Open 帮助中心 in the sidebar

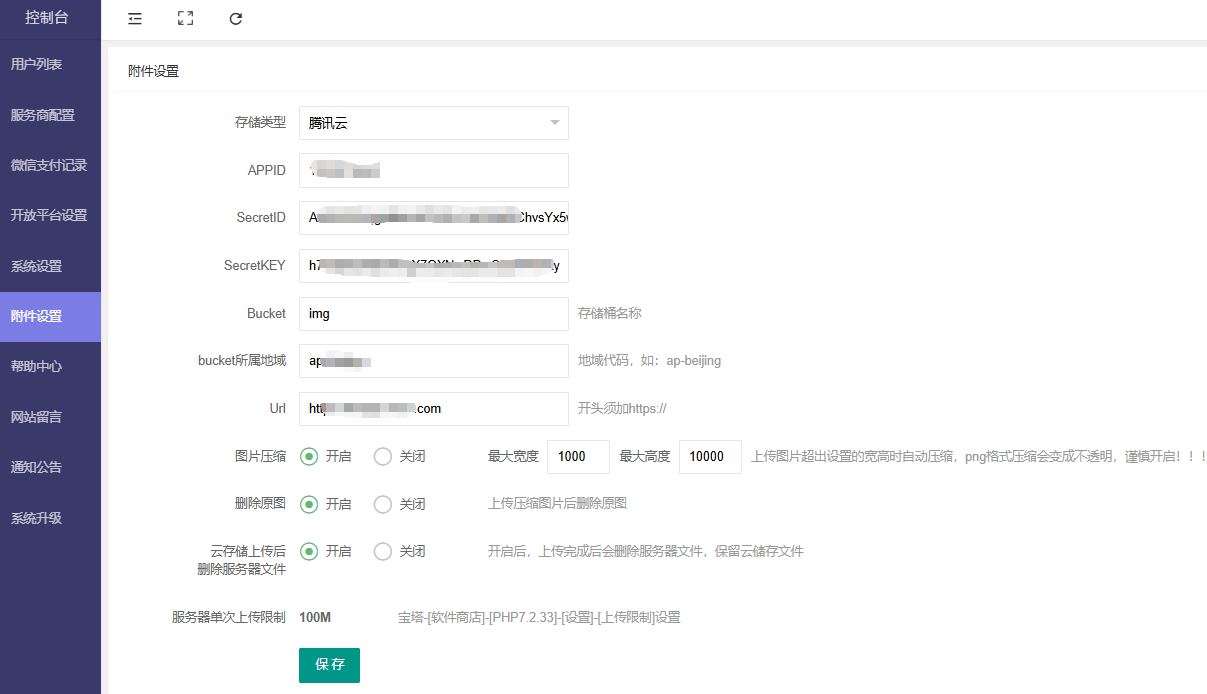(x=50, y=366)
